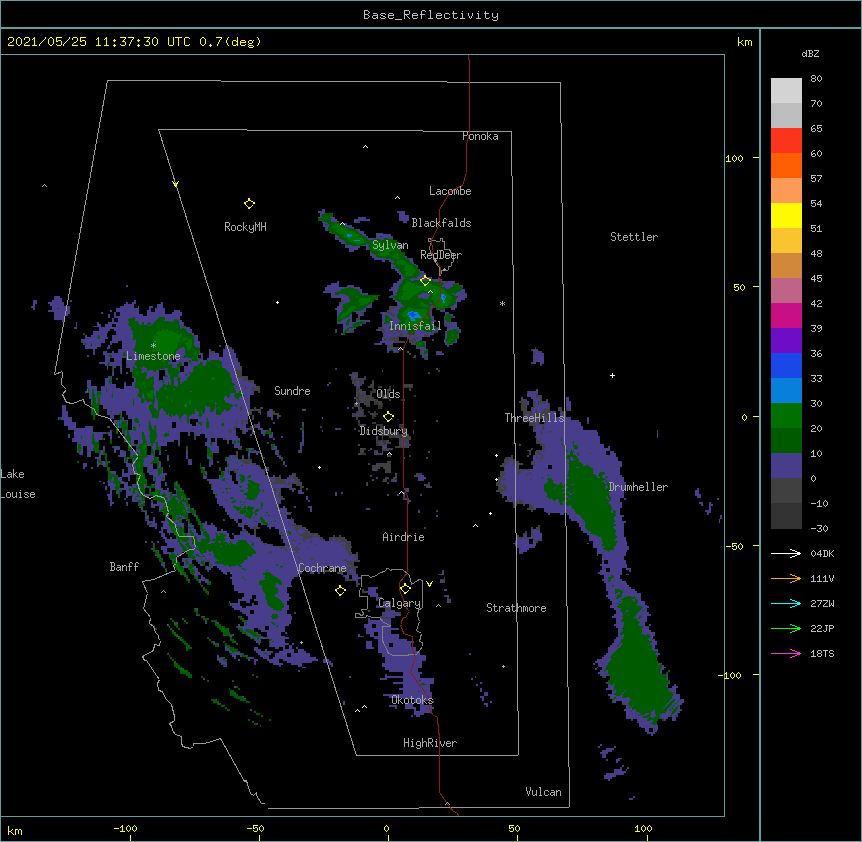Select the yellow diamond marker inside Calgary boundary
This screenshot has height=842, width=862.
(x=405, y=589)
